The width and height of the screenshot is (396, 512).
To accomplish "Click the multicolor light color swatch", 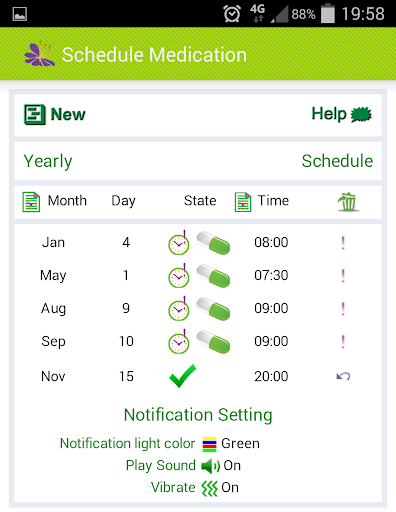I will [x=210, y=444].
